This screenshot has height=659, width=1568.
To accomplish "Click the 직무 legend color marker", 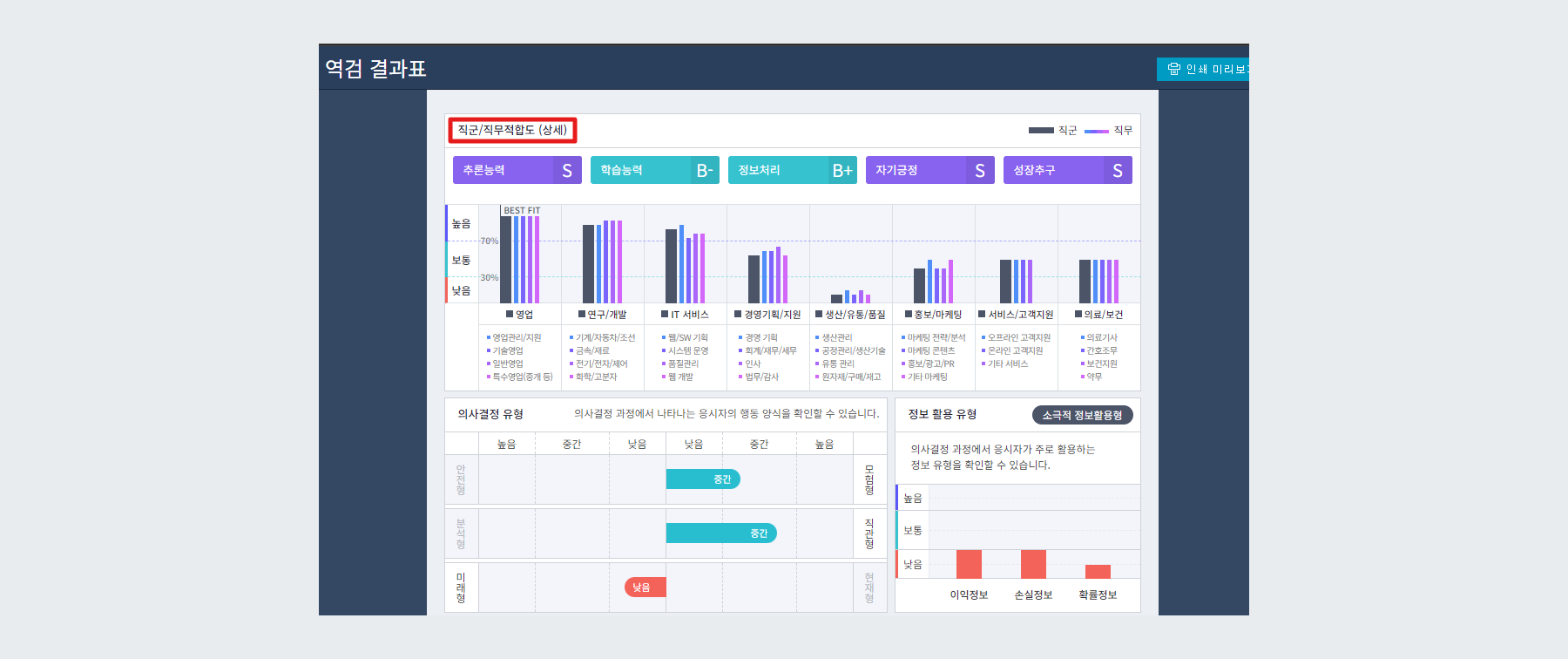I will pos(1097,131).
